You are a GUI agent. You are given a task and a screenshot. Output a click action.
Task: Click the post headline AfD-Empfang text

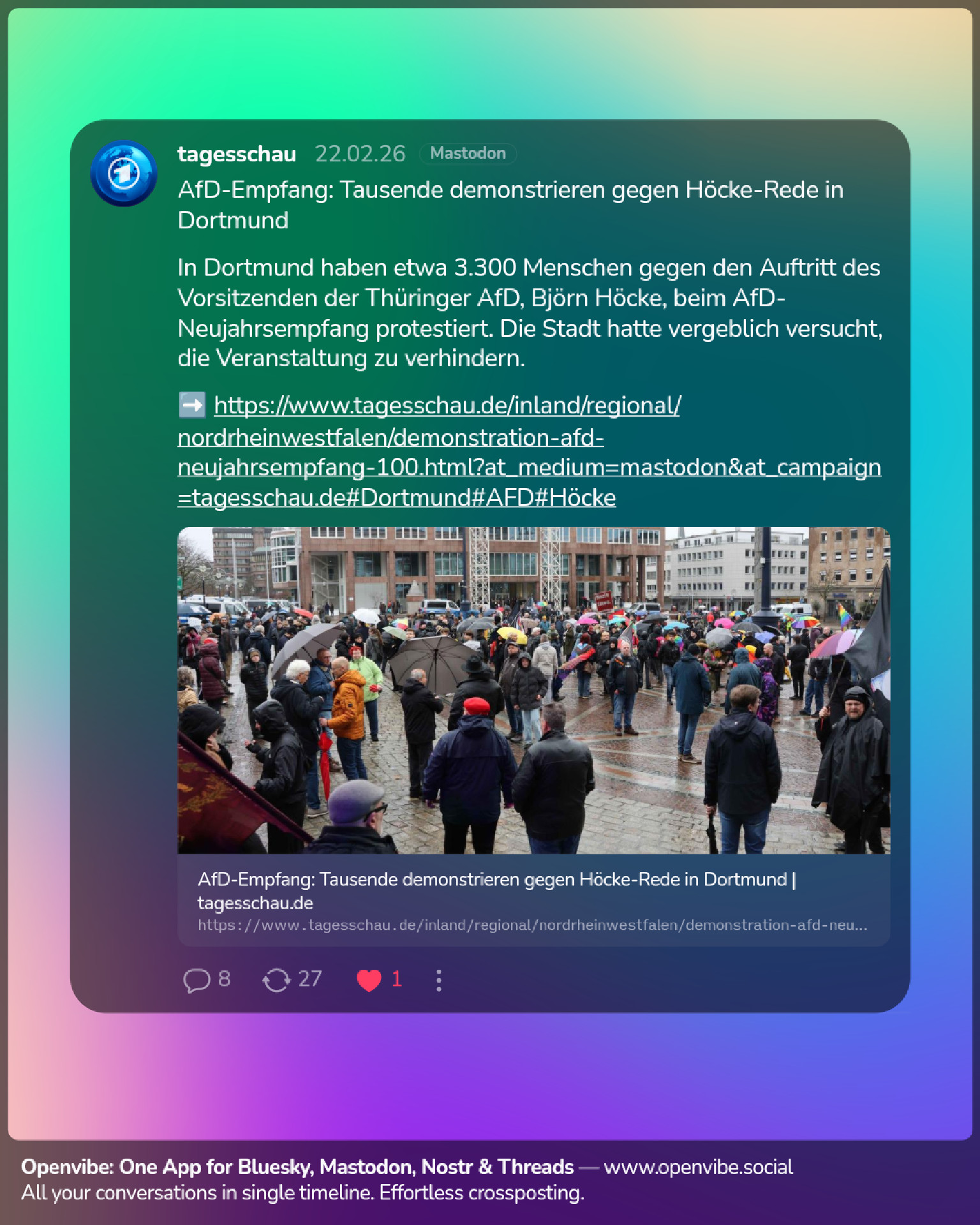pyautogui.click(x=510, y=205)
